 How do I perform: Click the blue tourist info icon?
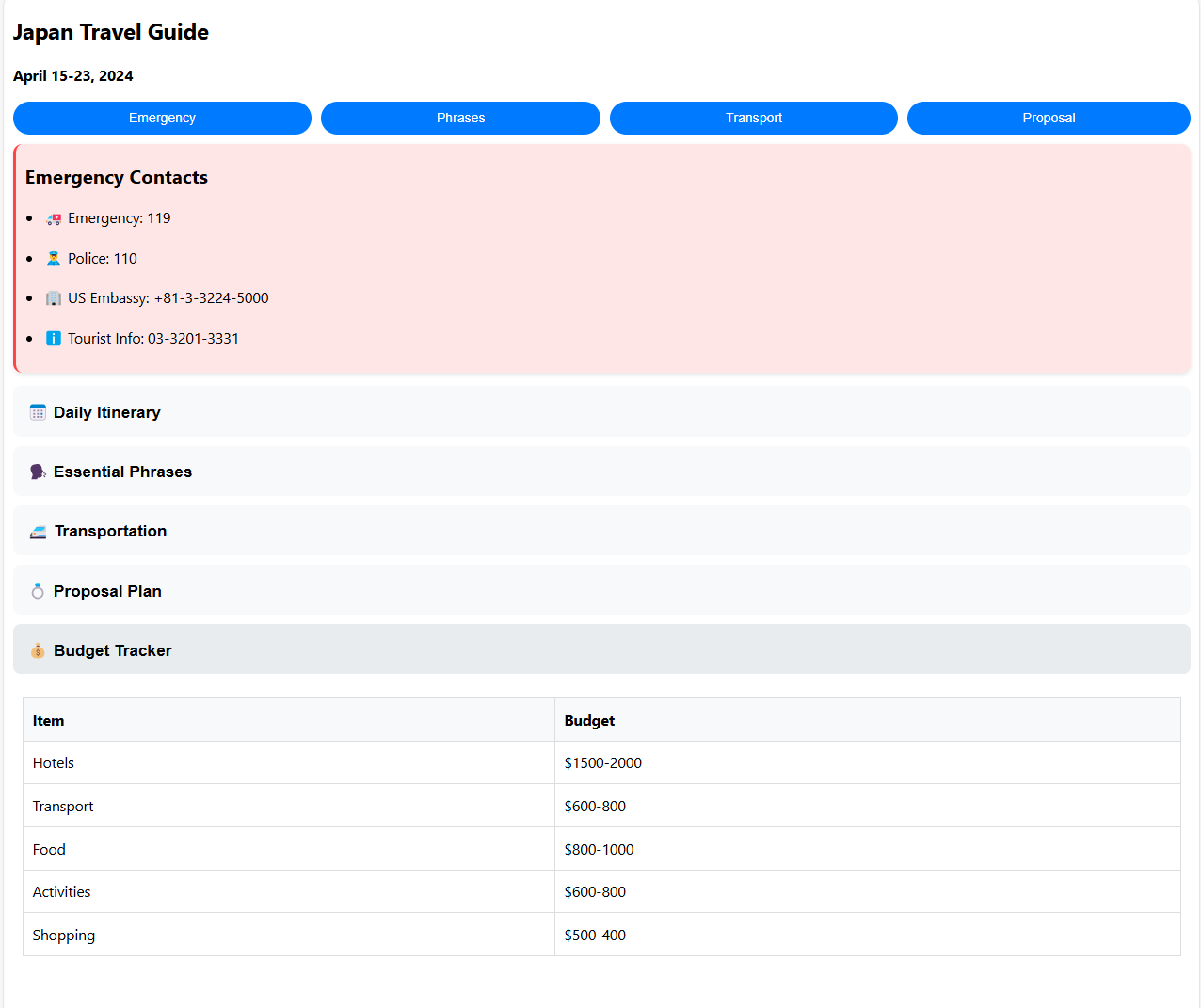(x=54, y=339)
